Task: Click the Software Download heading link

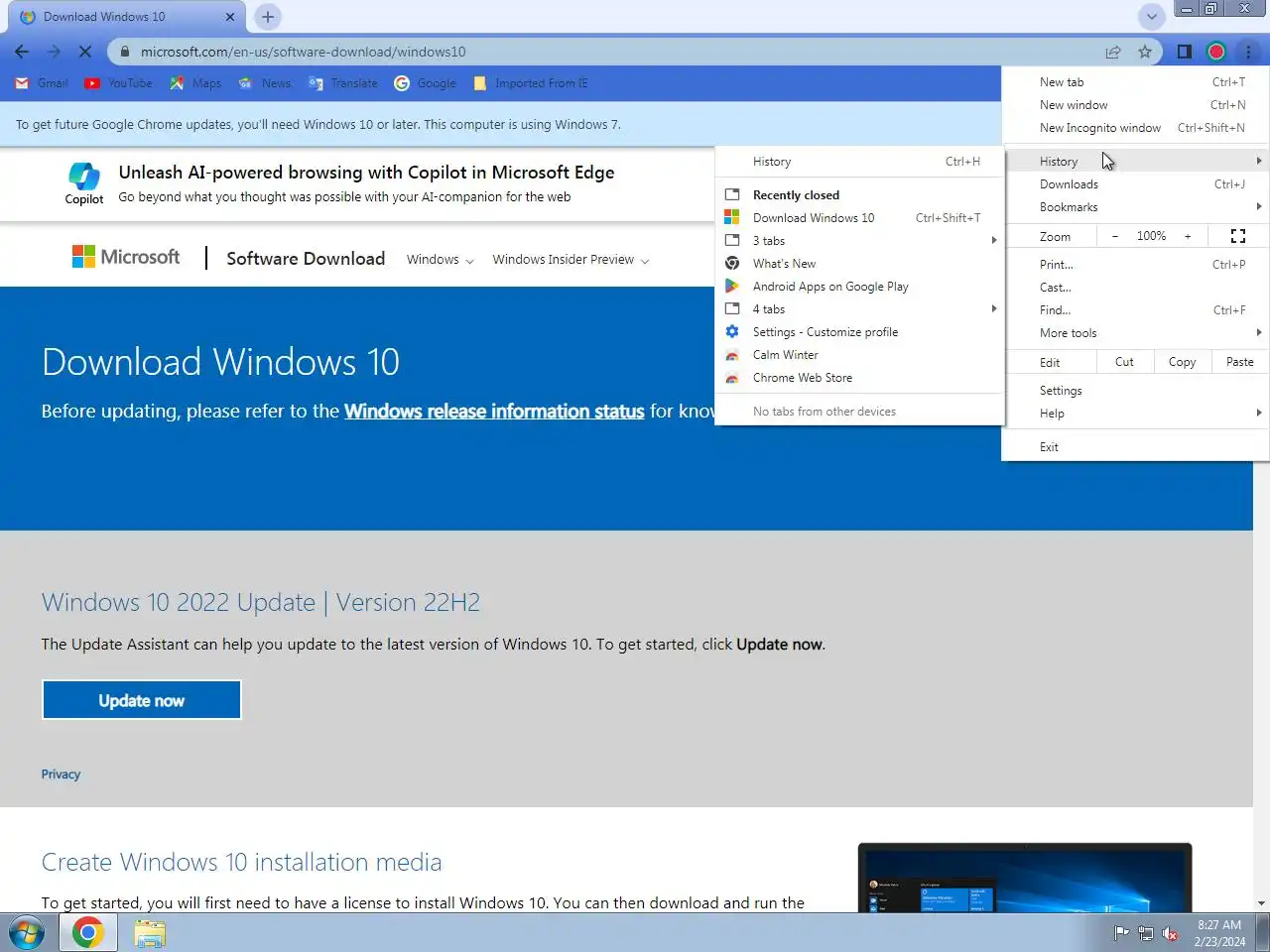Action: point(306,259)
